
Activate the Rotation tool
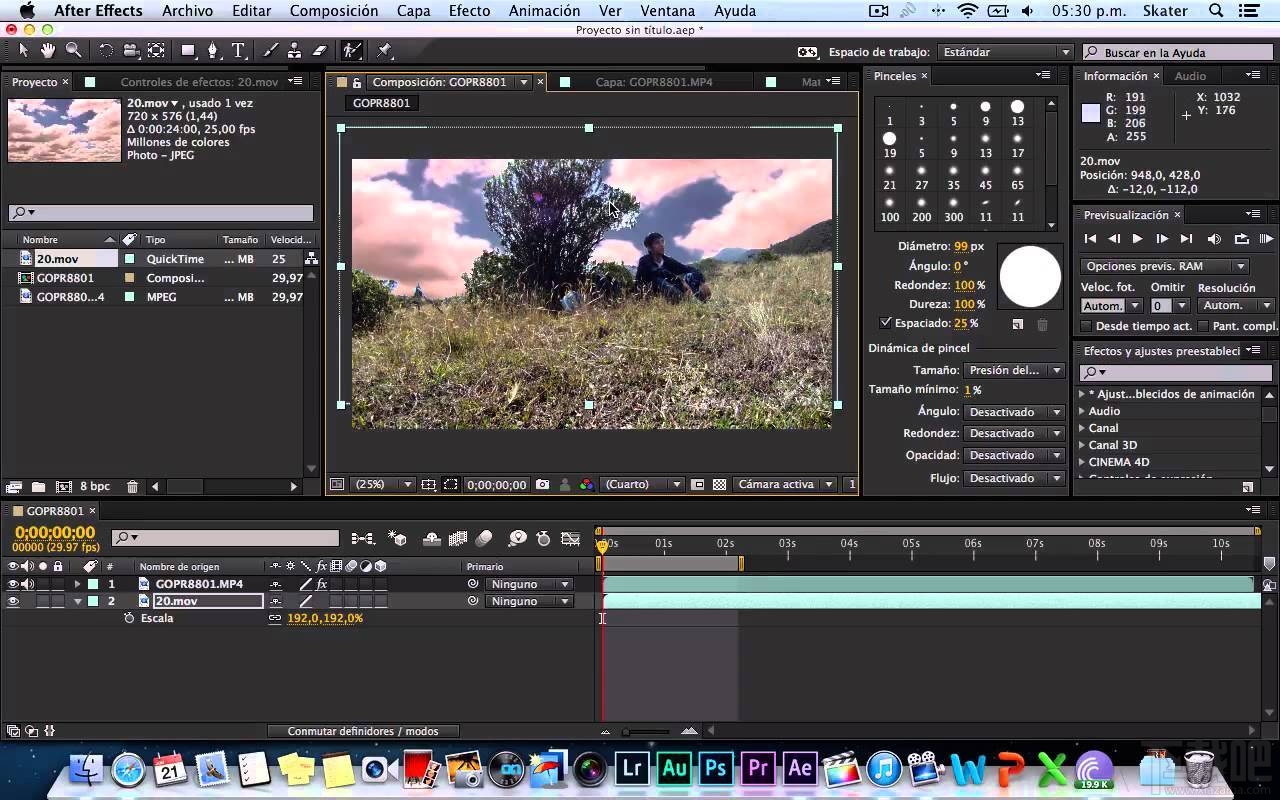(x=107, y=50)
